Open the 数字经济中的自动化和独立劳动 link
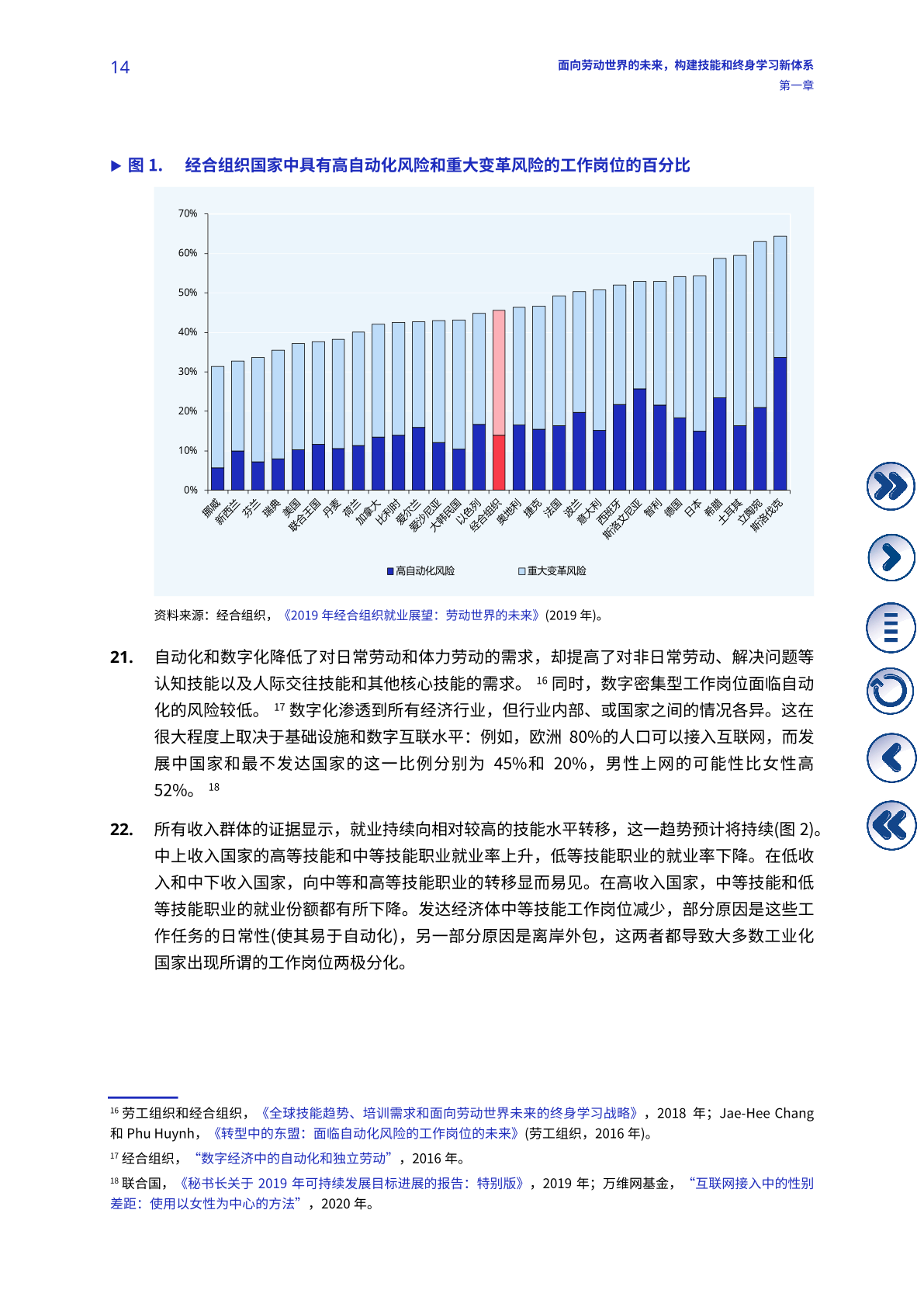 pos(293,1158)
